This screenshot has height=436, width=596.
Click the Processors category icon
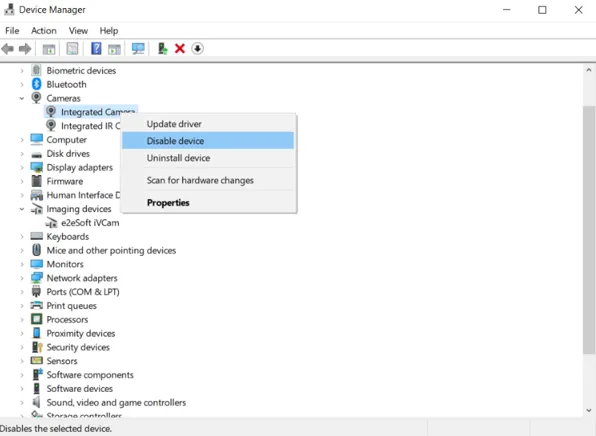[36, 319]
